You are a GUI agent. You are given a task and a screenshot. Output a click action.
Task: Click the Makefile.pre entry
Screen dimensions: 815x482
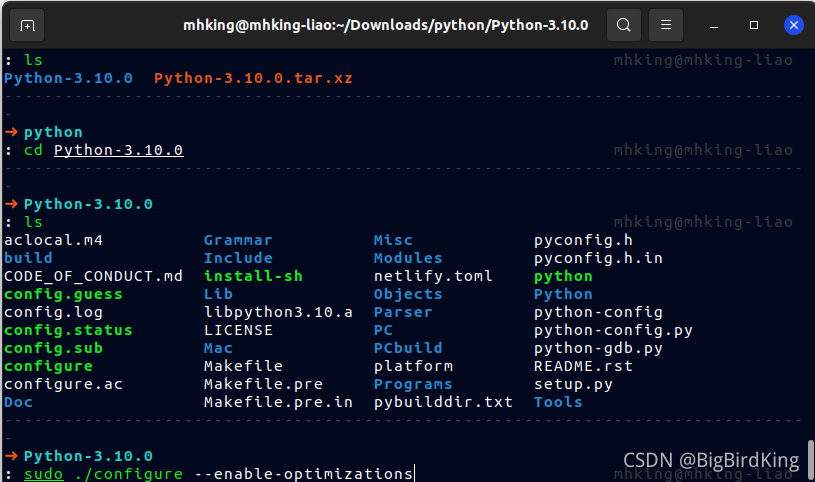[x=263, y=384]
